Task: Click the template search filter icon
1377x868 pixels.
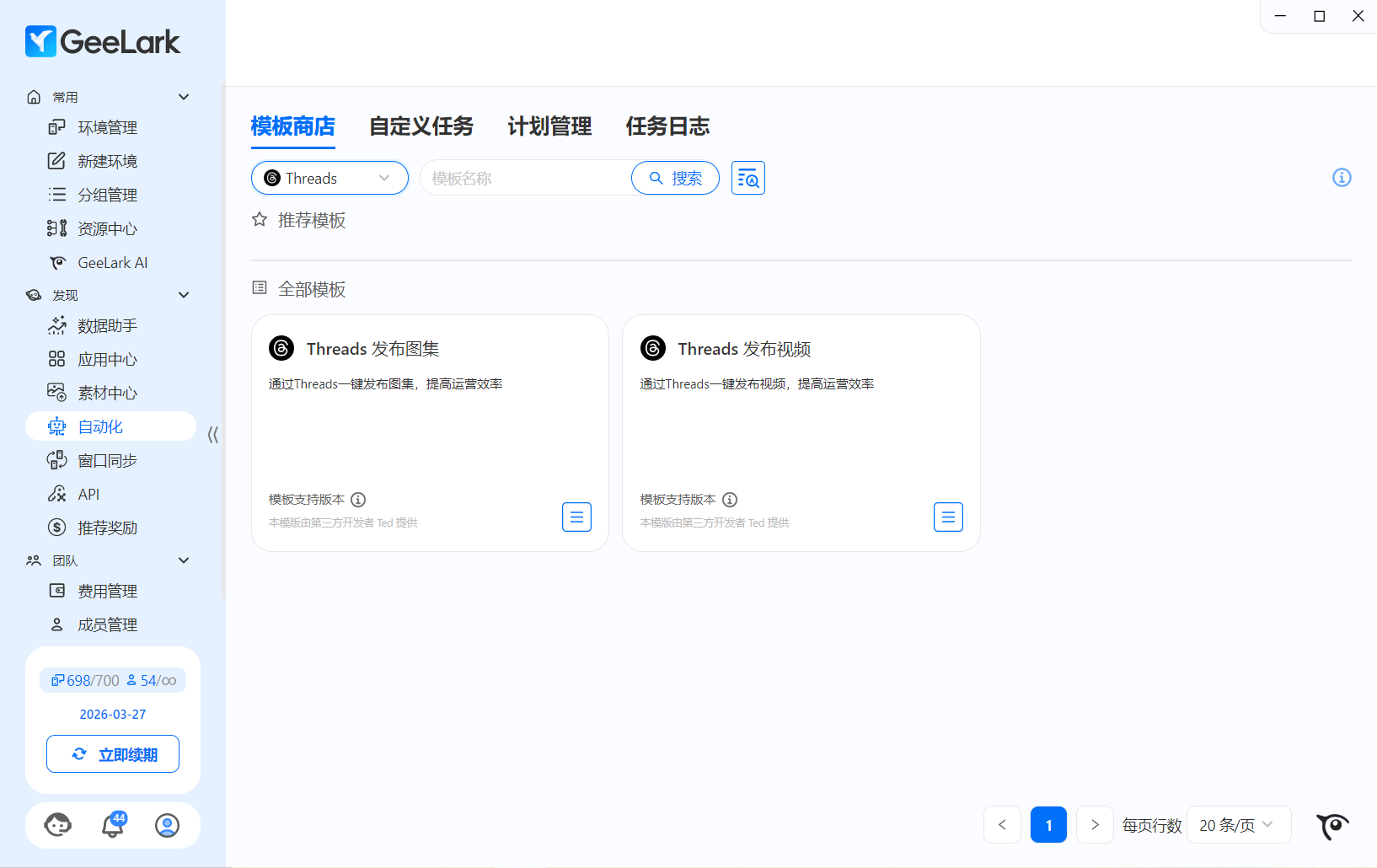Action: (x=747, y=178)
